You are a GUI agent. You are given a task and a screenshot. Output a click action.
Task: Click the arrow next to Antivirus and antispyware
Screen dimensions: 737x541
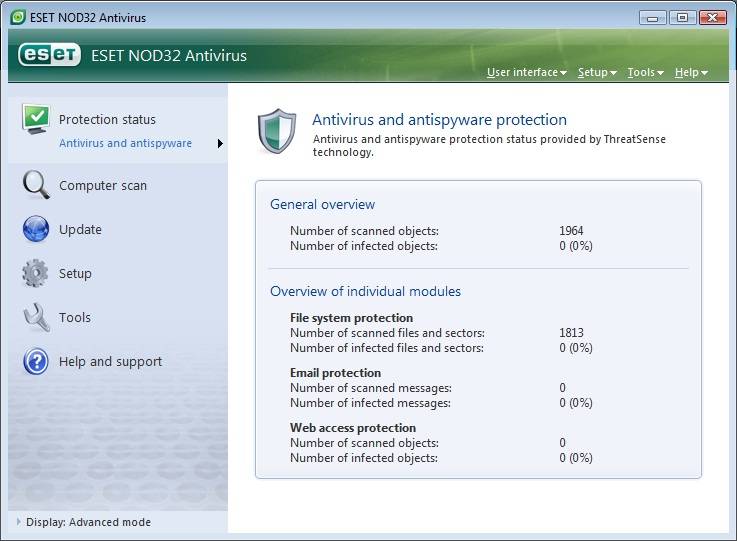(x=220, y=143)
